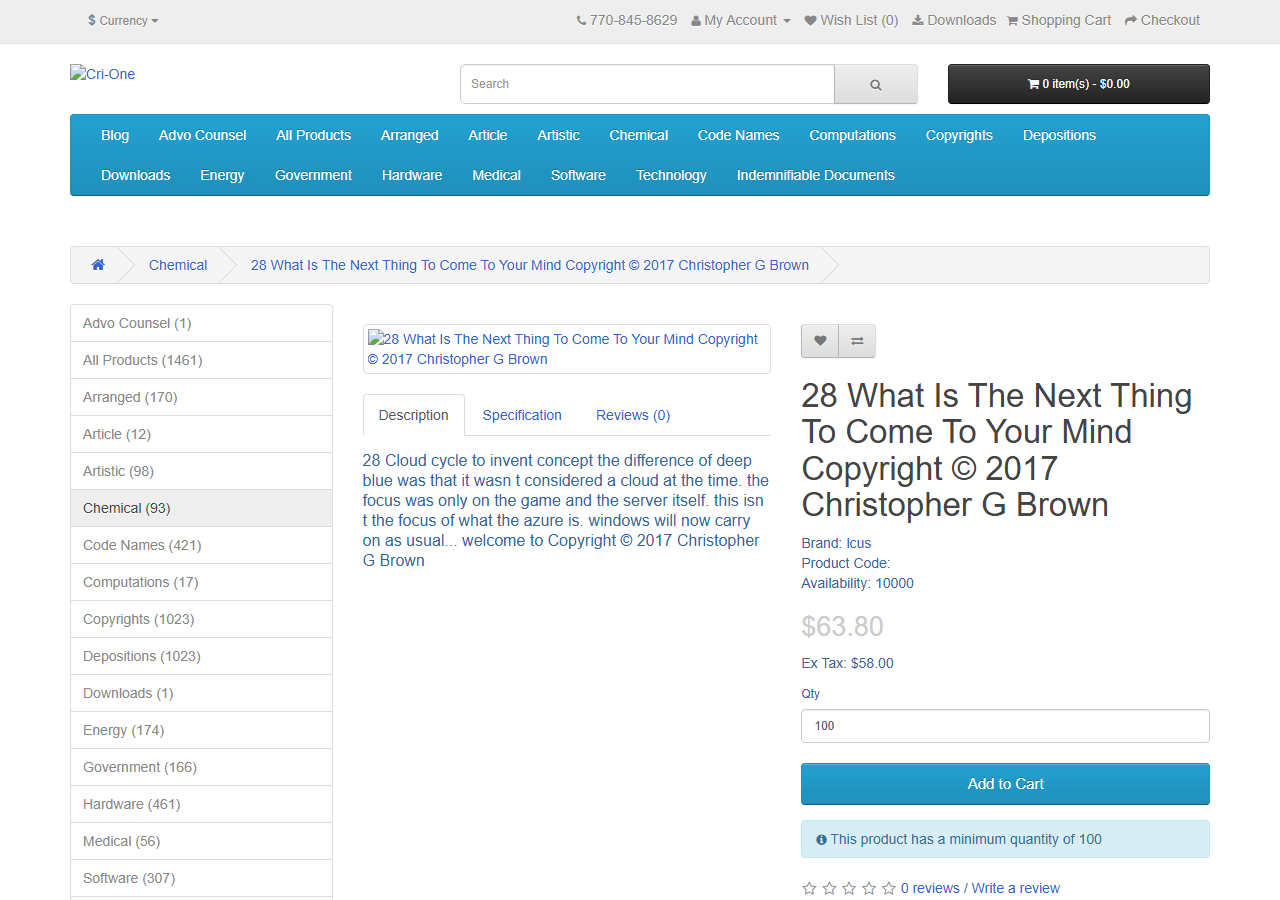Focus the Search input field
The width and height of the screenshot is (1280, 900).
(647, 84)
